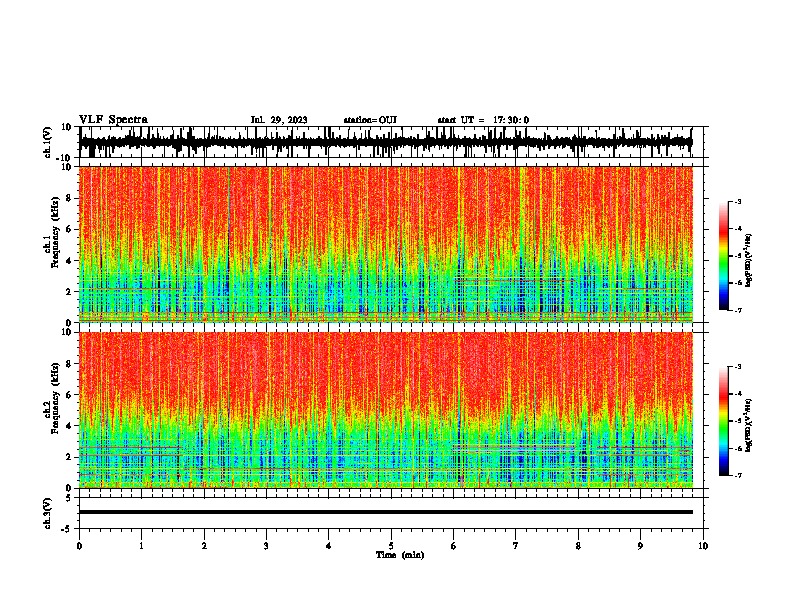Image resolution: width=792 pixels, height=612 pixels.
Task: Click time axis tick label "6"
Action: coord(454,546)
